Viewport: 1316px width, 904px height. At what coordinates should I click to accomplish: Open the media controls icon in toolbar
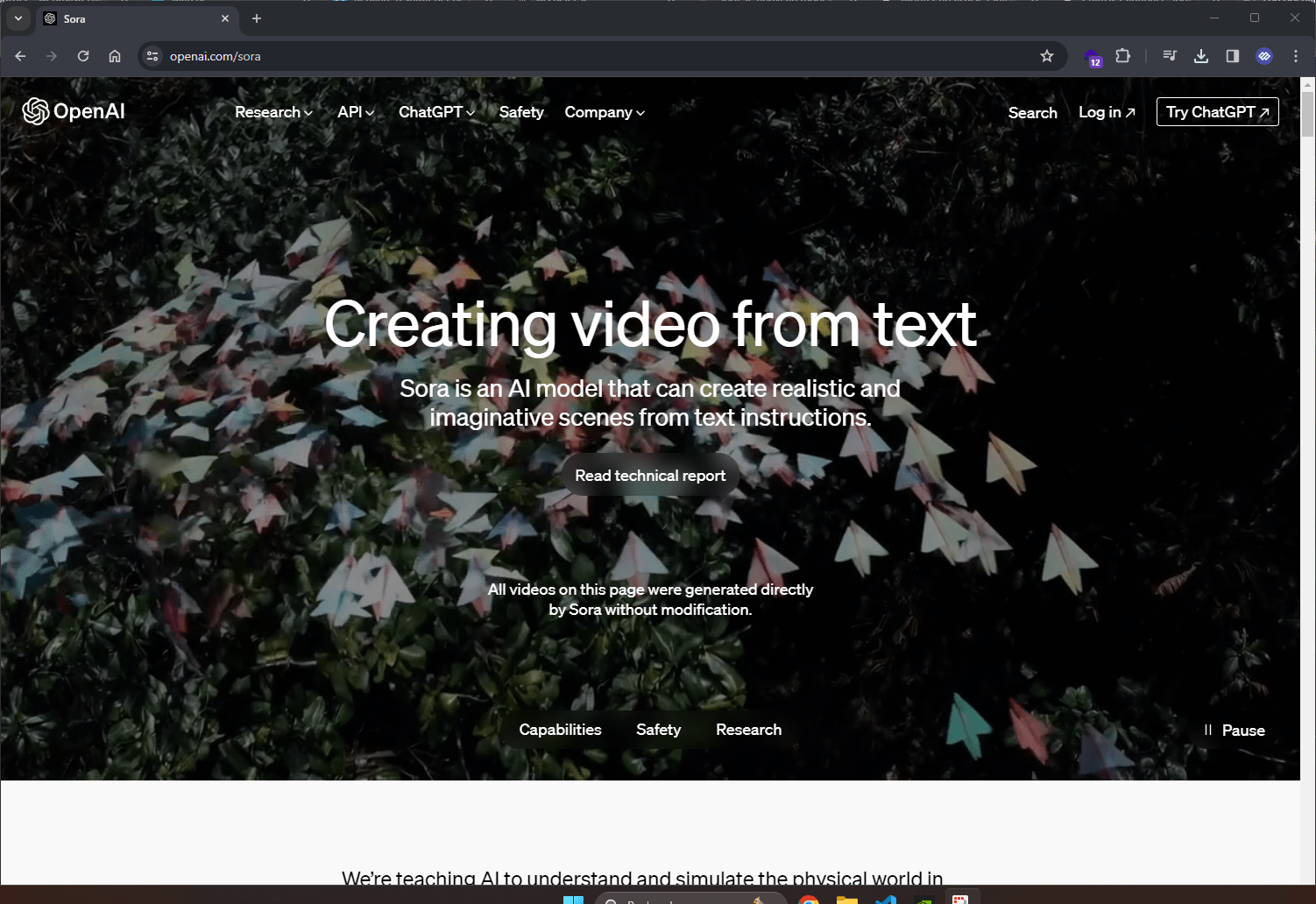click(1169, 56)
